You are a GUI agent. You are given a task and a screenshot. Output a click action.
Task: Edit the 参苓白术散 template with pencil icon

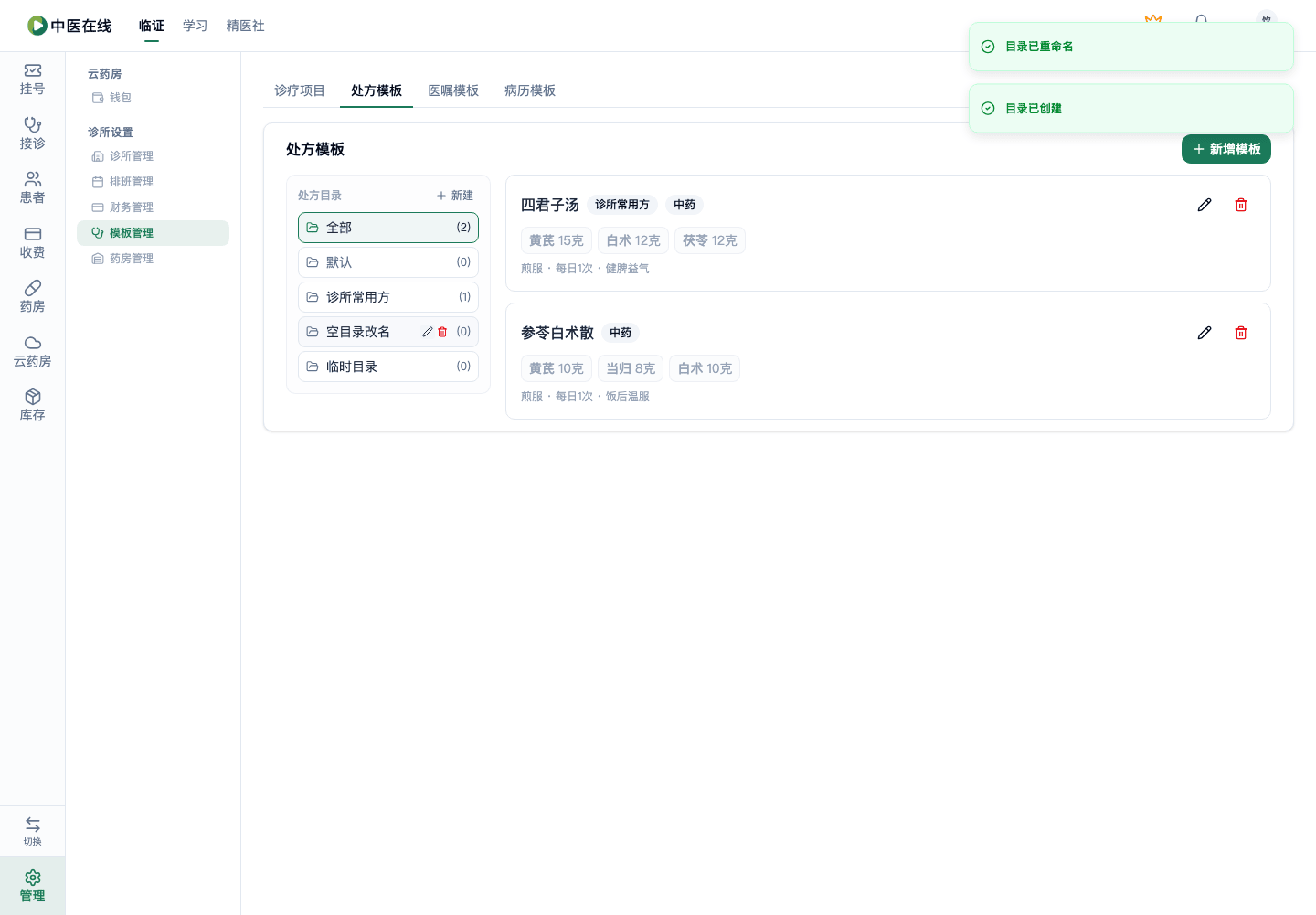1205,333
